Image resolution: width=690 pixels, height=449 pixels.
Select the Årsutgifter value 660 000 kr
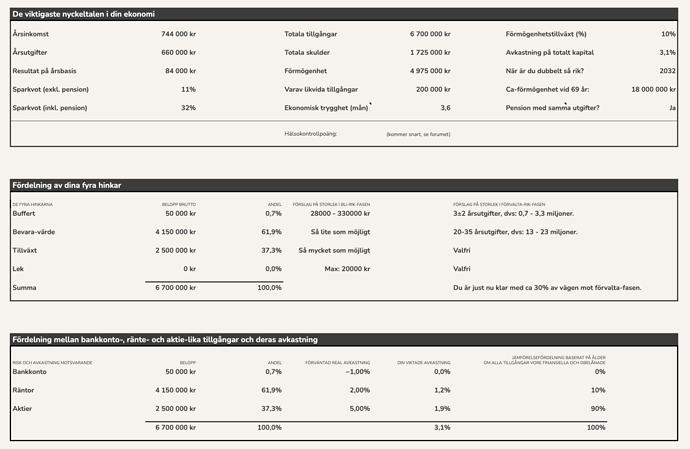[178, 52]
